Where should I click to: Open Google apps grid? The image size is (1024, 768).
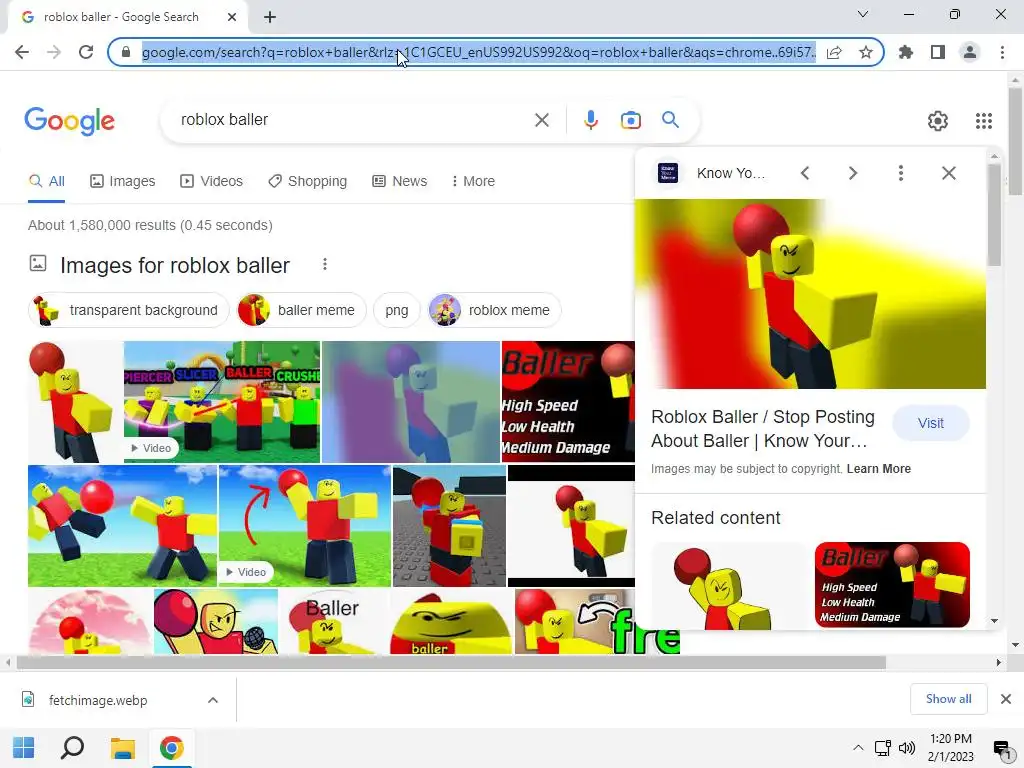click(984, 121)
